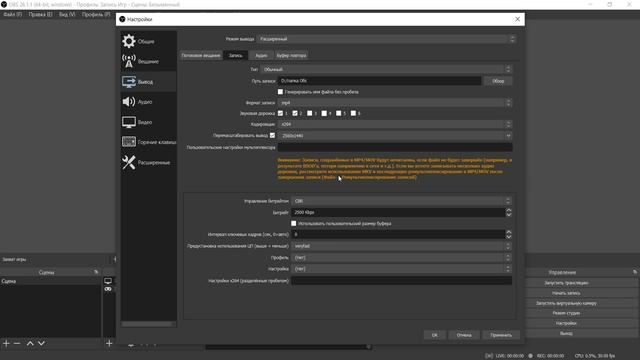Click the add scene plus icon

coord(6,344)
